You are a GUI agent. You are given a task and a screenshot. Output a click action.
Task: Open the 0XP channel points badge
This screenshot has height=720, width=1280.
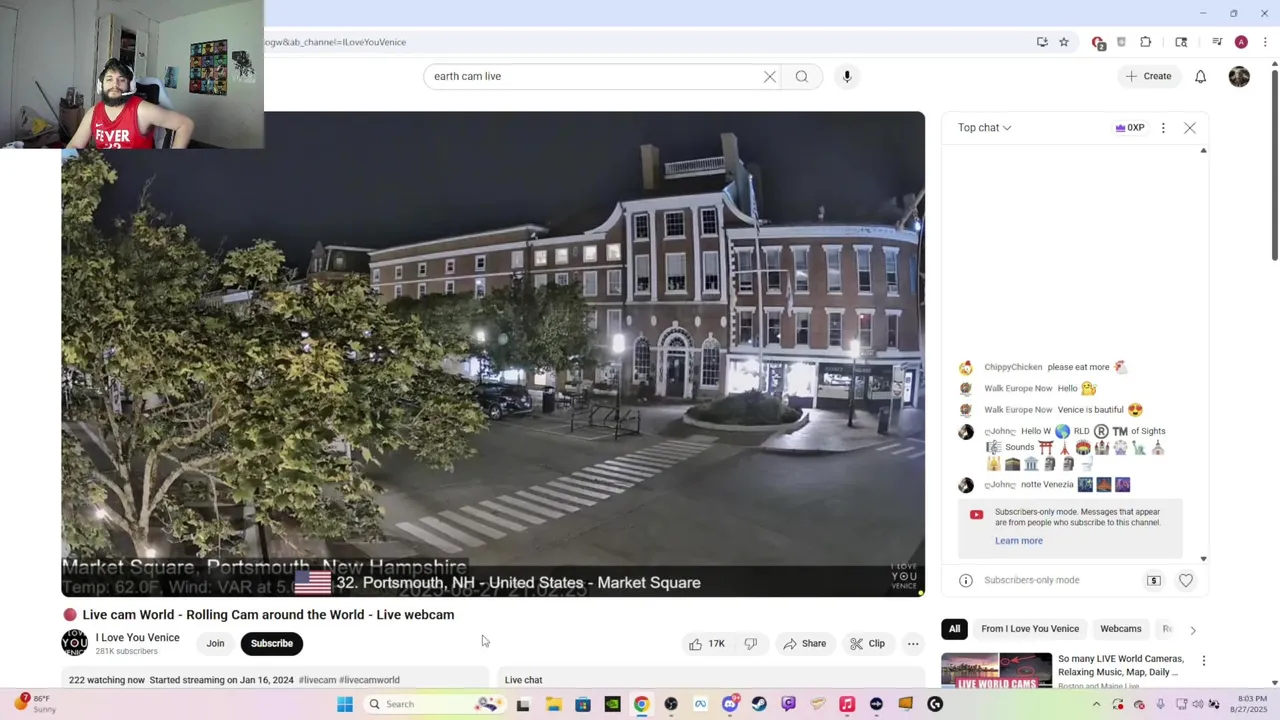[1130, 128]
